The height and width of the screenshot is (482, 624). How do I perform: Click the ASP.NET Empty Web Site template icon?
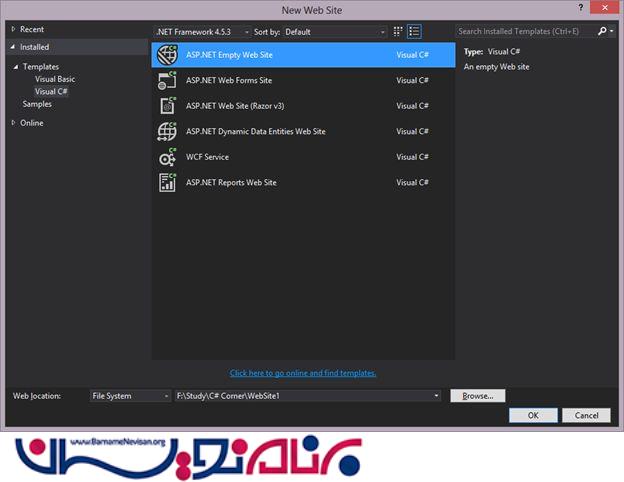pyautogui.click(x=167, y=55)
